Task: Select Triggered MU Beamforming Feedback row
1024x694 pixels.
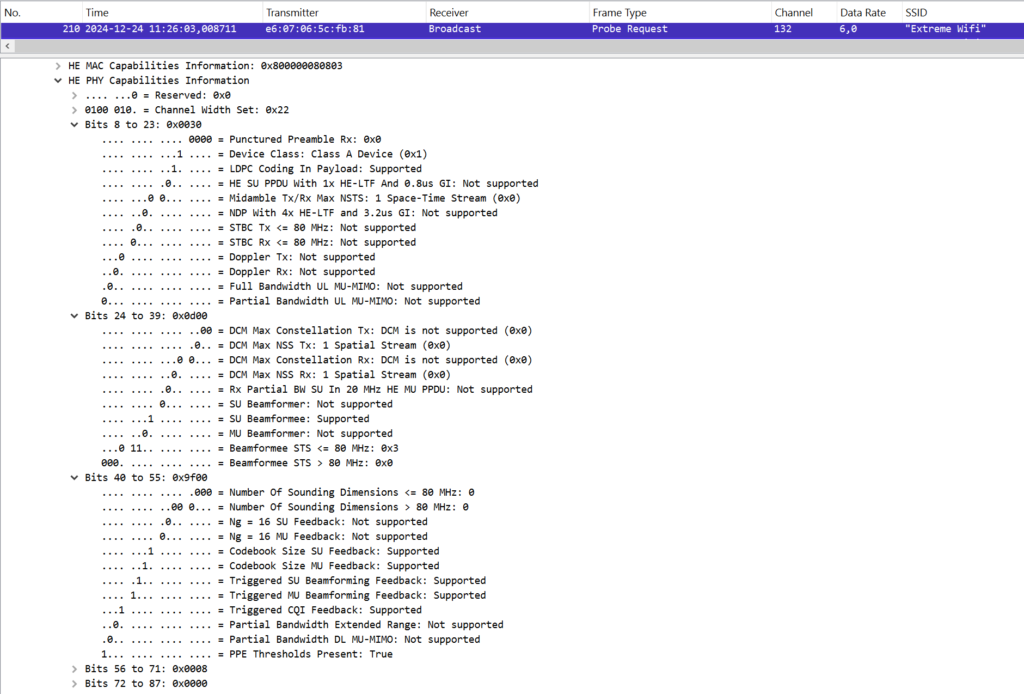Action: (293, 595)
